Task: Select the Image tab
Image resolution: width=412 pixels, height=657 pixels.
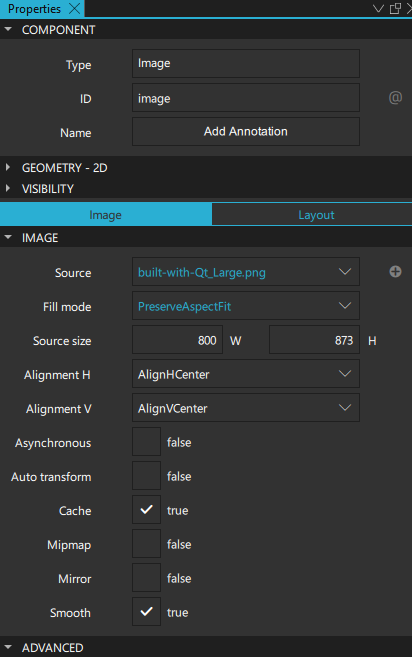Action: point(106,215)
